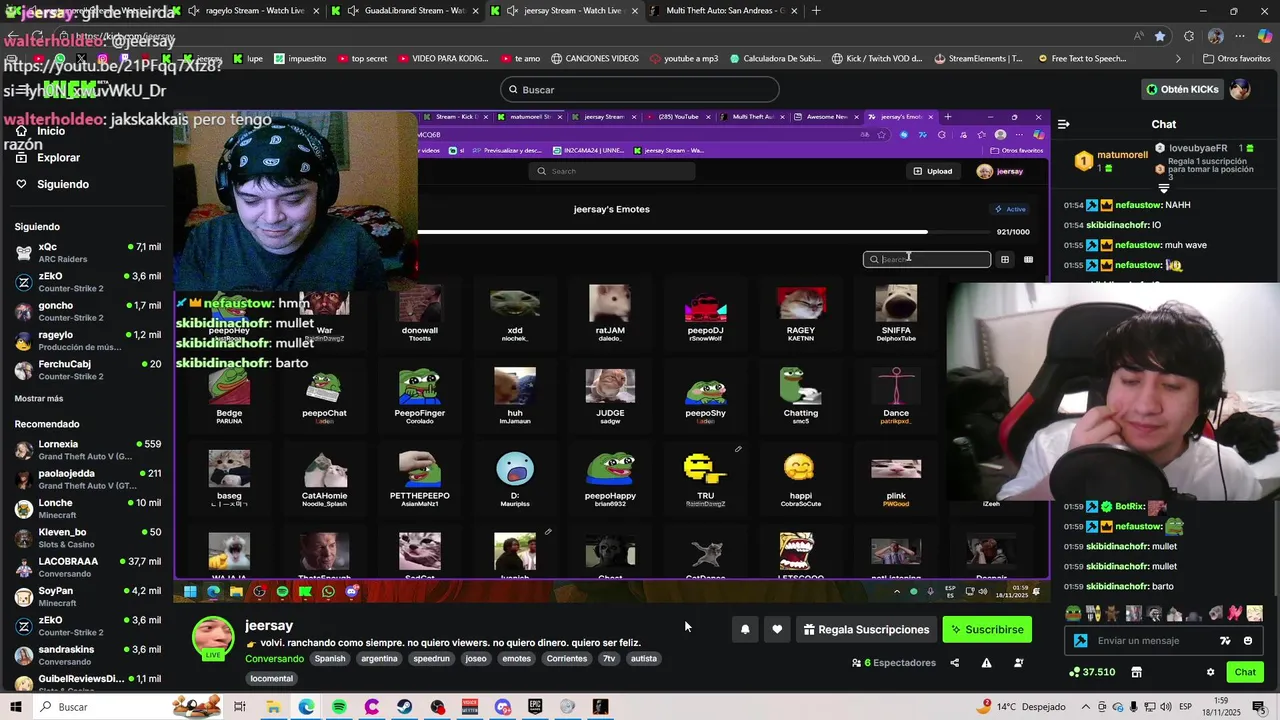This screenshot has width=1280, height=720.
Task: Click Regala Suscripciones button
Action: coord(867,629)
